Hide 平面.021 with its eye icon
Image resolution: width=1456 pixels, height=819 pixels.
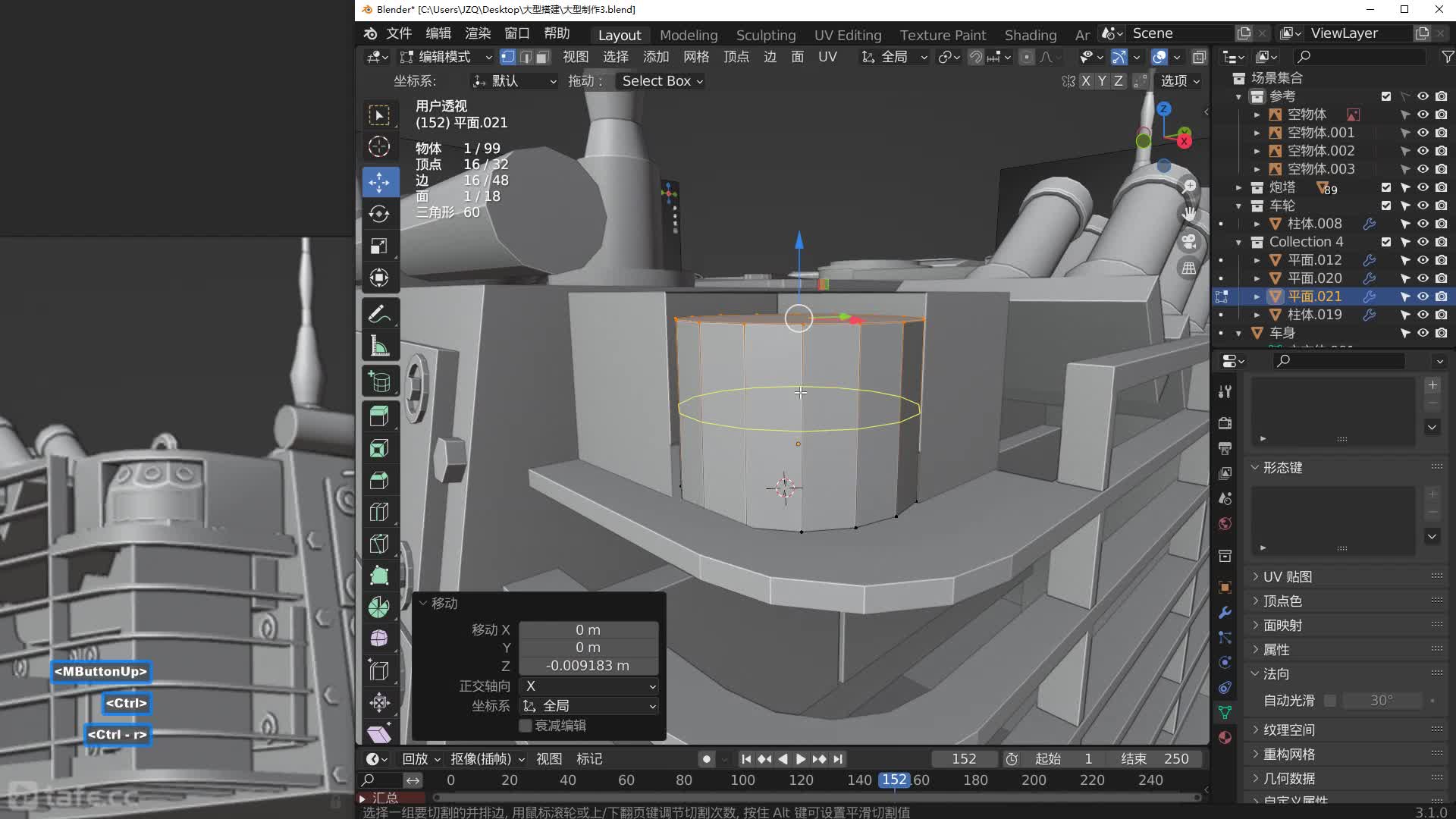[x=1423, y=297]
